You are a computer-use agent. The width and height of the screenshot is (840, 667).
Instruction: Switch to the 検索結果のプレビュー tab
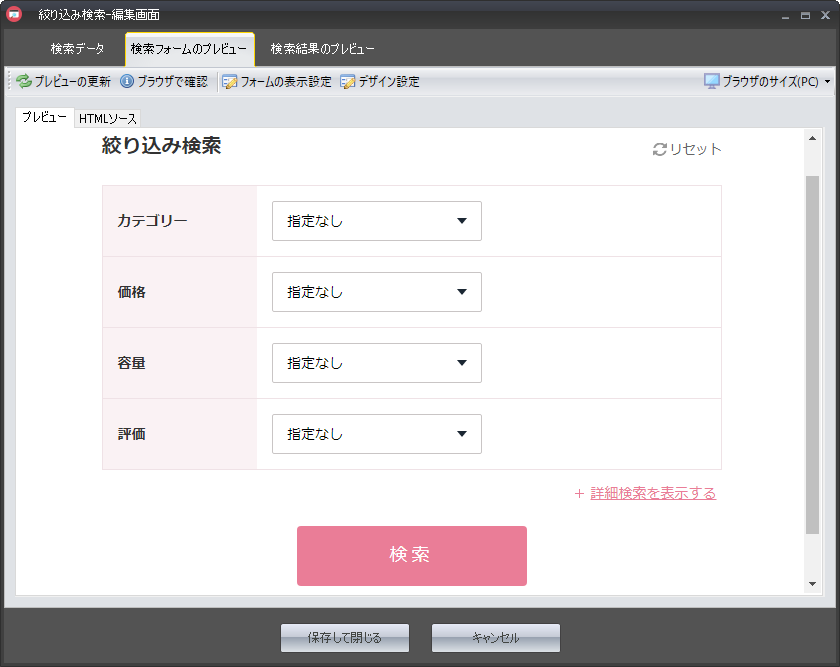point(322,49)
